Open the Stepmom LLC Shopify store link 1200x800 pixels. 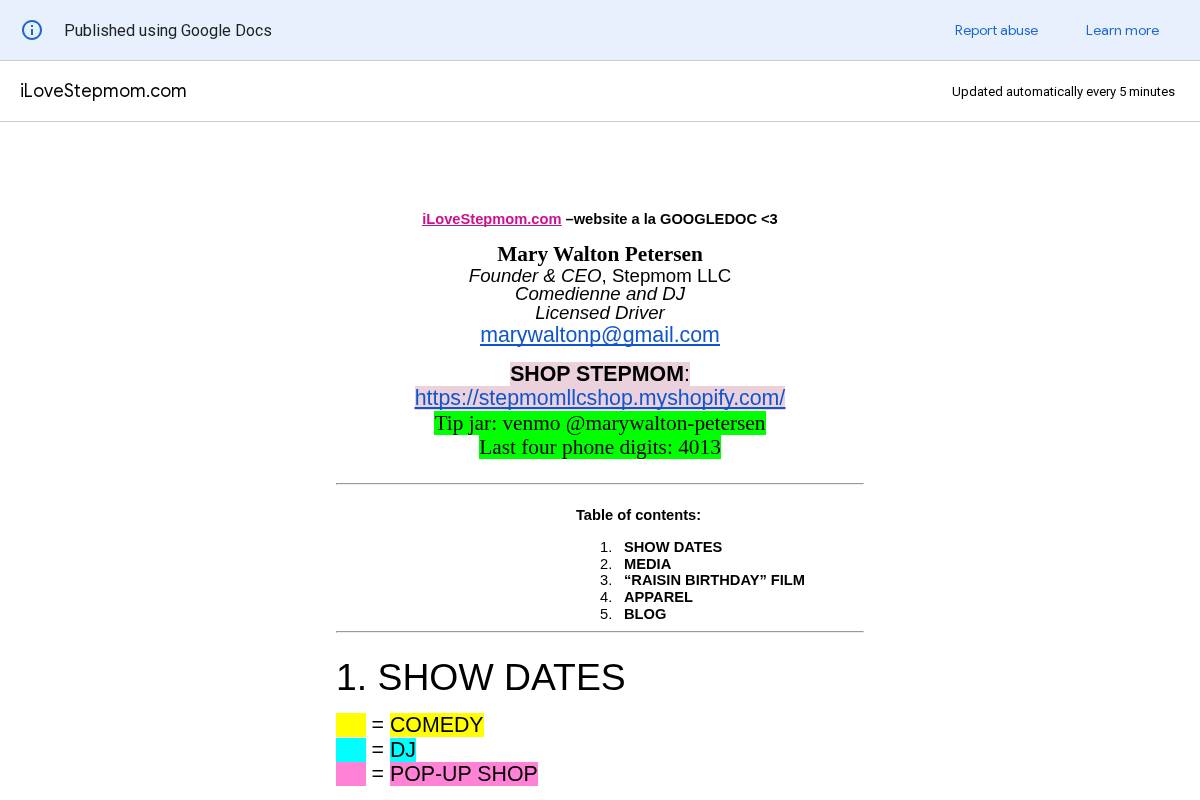click(600, 397)
